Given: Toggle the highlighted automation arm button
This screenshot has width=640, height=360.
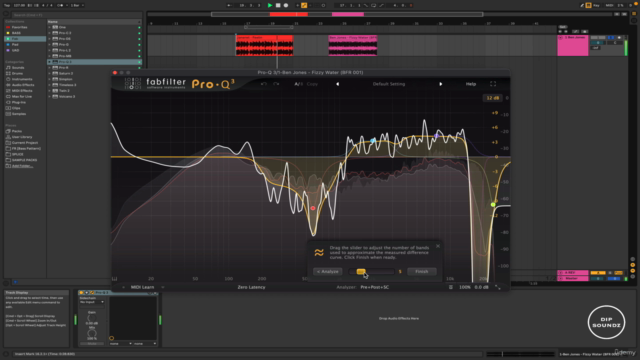Looking at the screenshot, I should (304, 5).
